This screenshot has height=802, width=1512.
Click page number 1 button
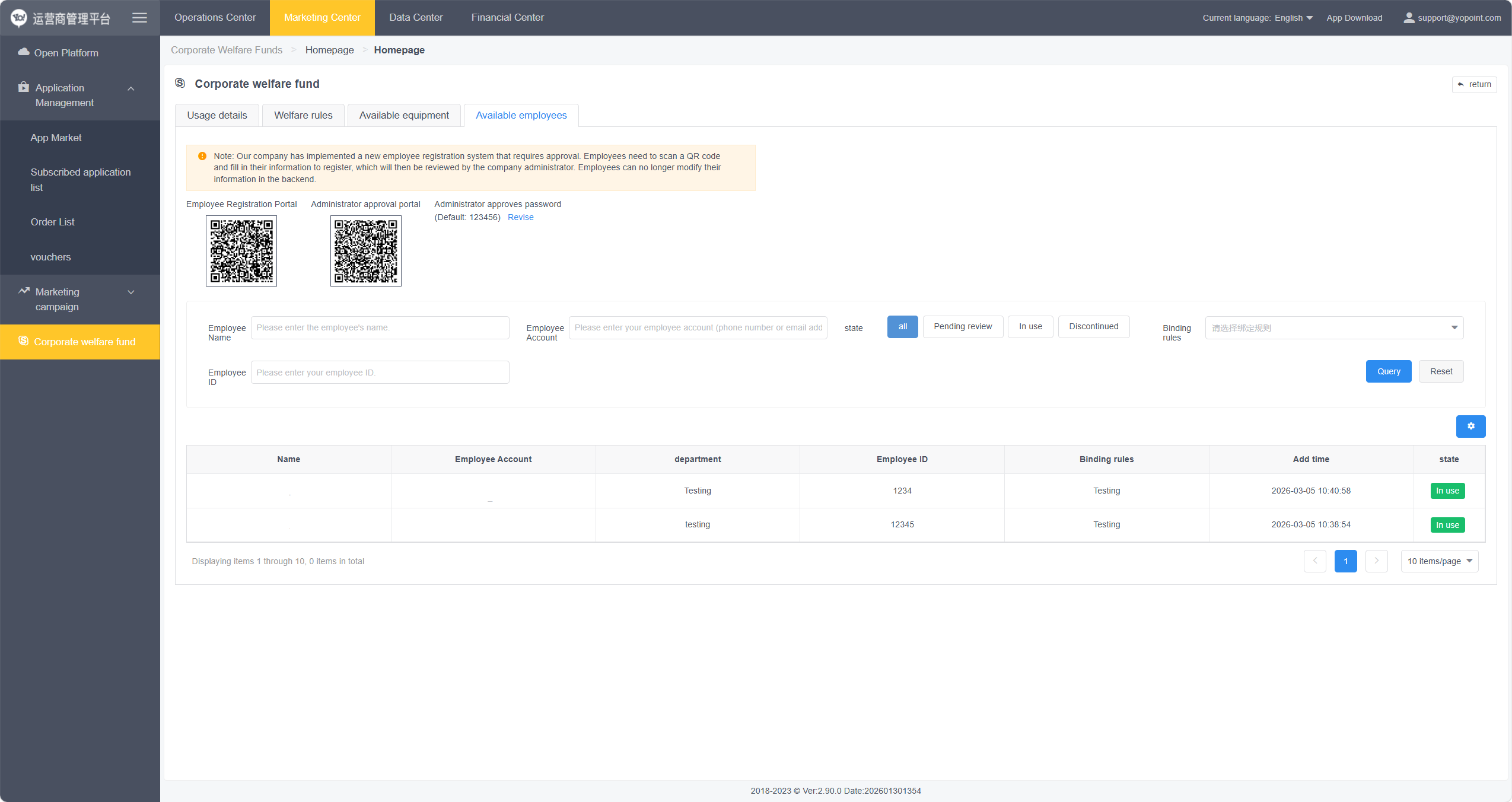pos(1345,561)
